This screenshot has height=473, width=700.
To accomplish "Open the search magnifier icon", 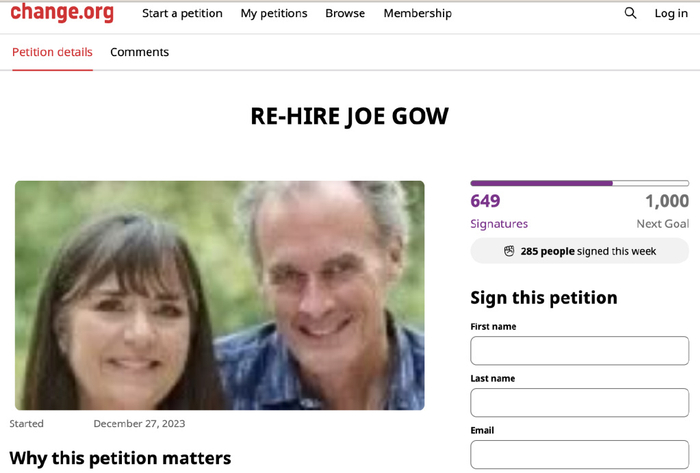I will [x=630, y=13].
